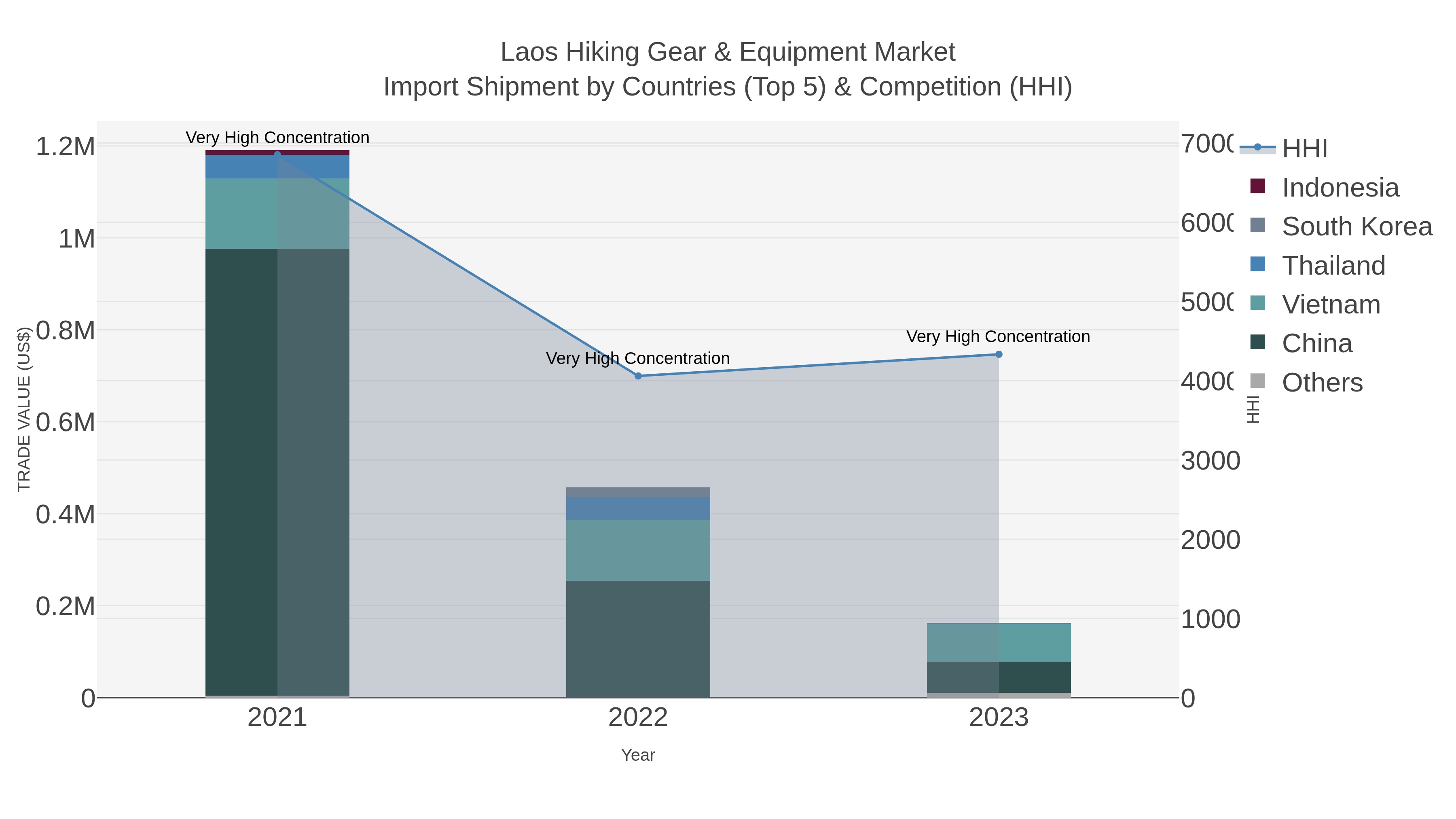Viewport: 1456px width, 819px height.
Task: Toggle the HHI line legend entry
Action: [1284, 148]
